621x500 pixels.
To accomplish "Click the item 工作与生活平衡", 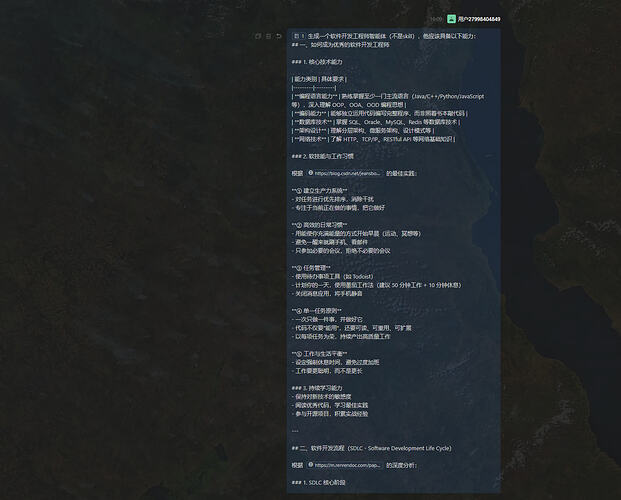I will click(319, 354).
